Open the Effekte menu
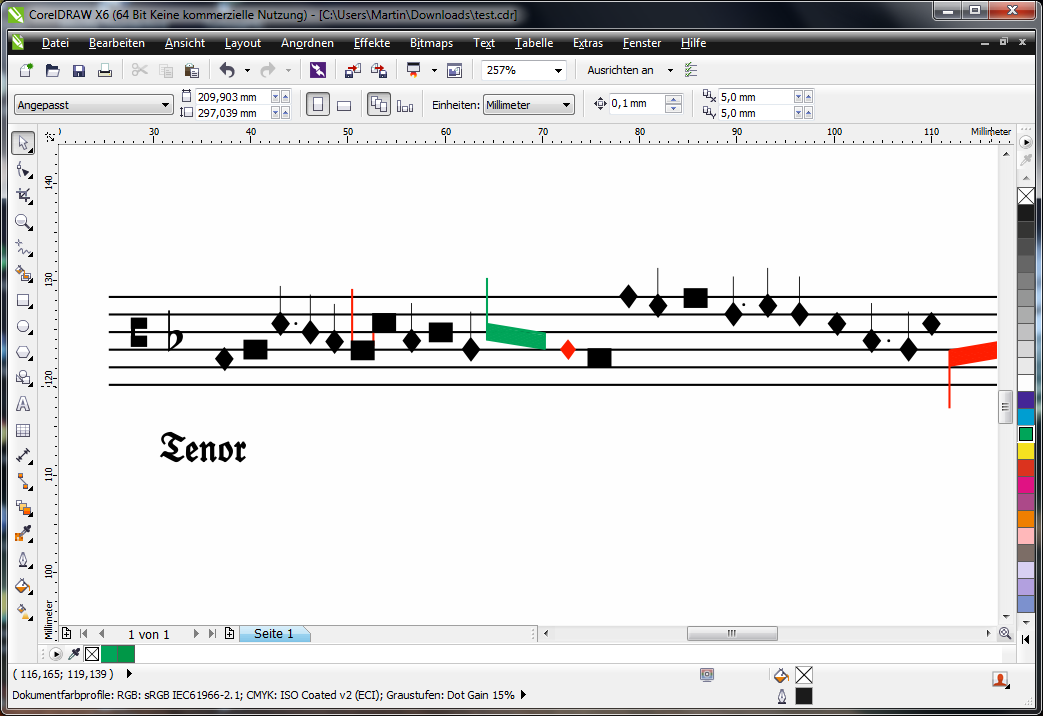 (372, 43)
